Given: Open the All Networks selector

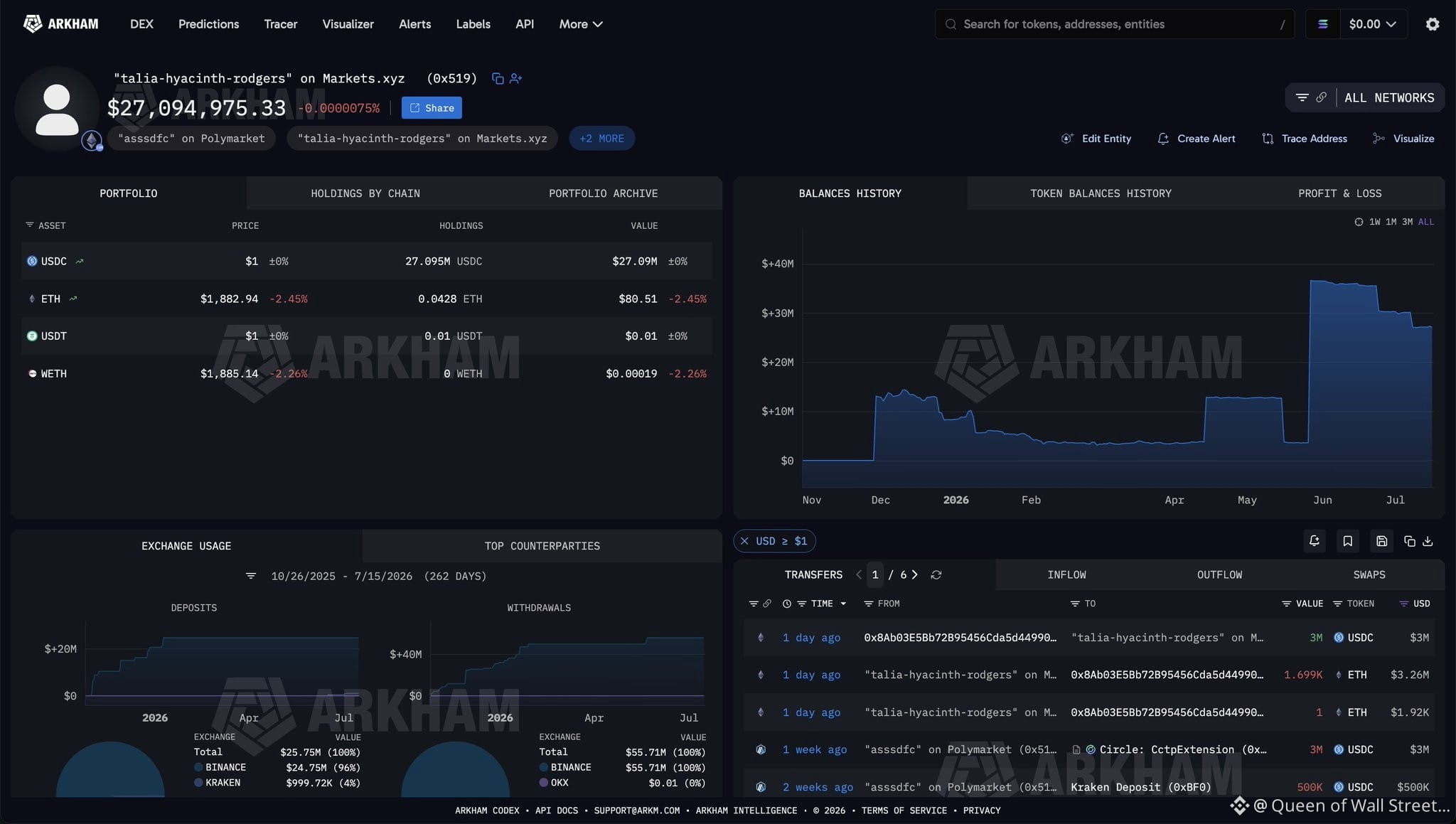Looking at the screenshot, I should click(1389, 97).
